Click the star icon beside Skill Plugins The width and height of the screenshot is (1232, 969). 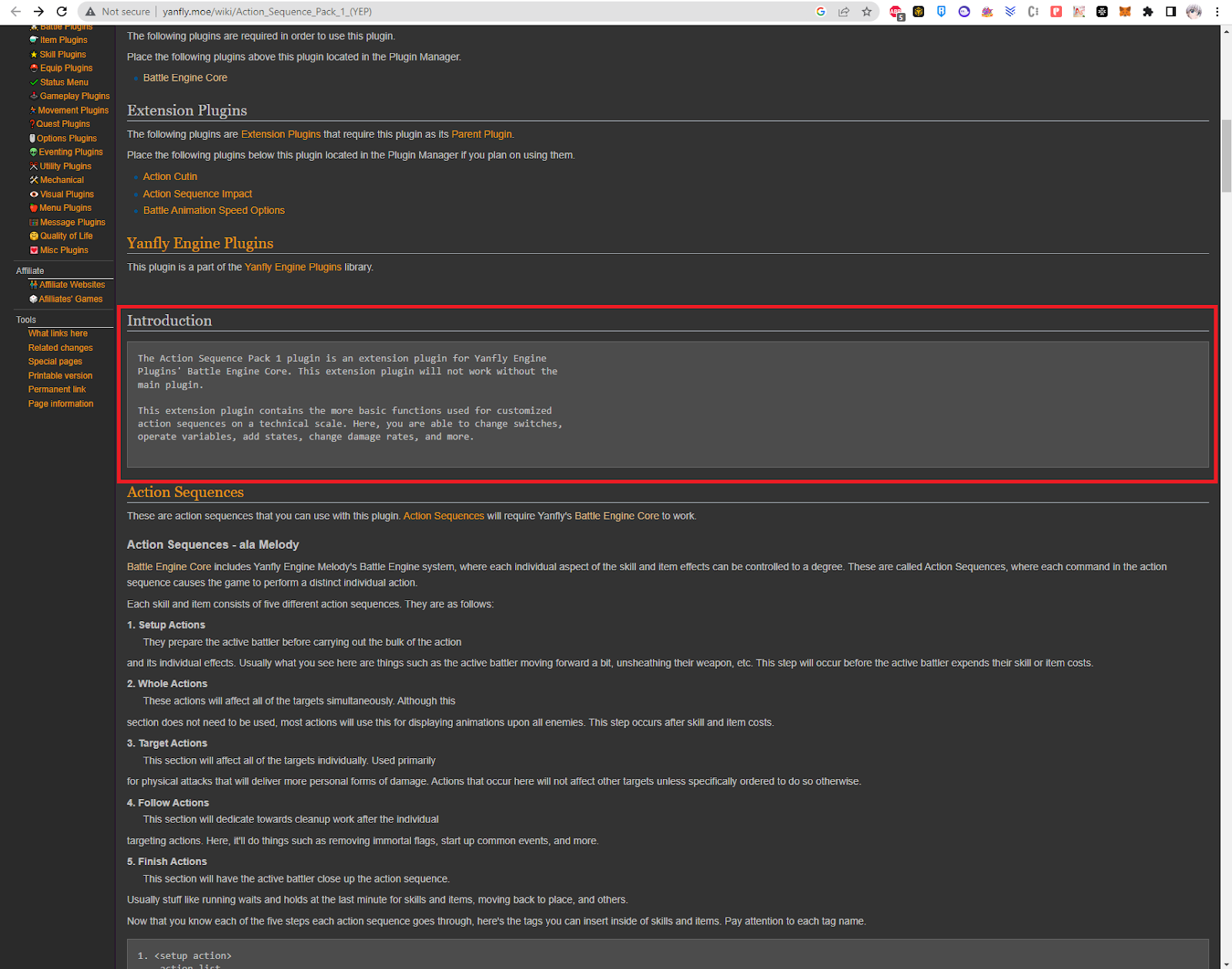coord(34,55)
